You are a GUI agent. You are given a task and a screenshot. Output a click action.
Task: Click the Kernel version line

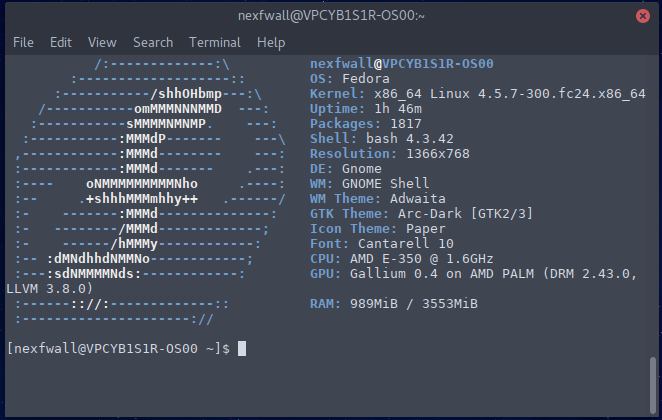[x=477, y=93]
